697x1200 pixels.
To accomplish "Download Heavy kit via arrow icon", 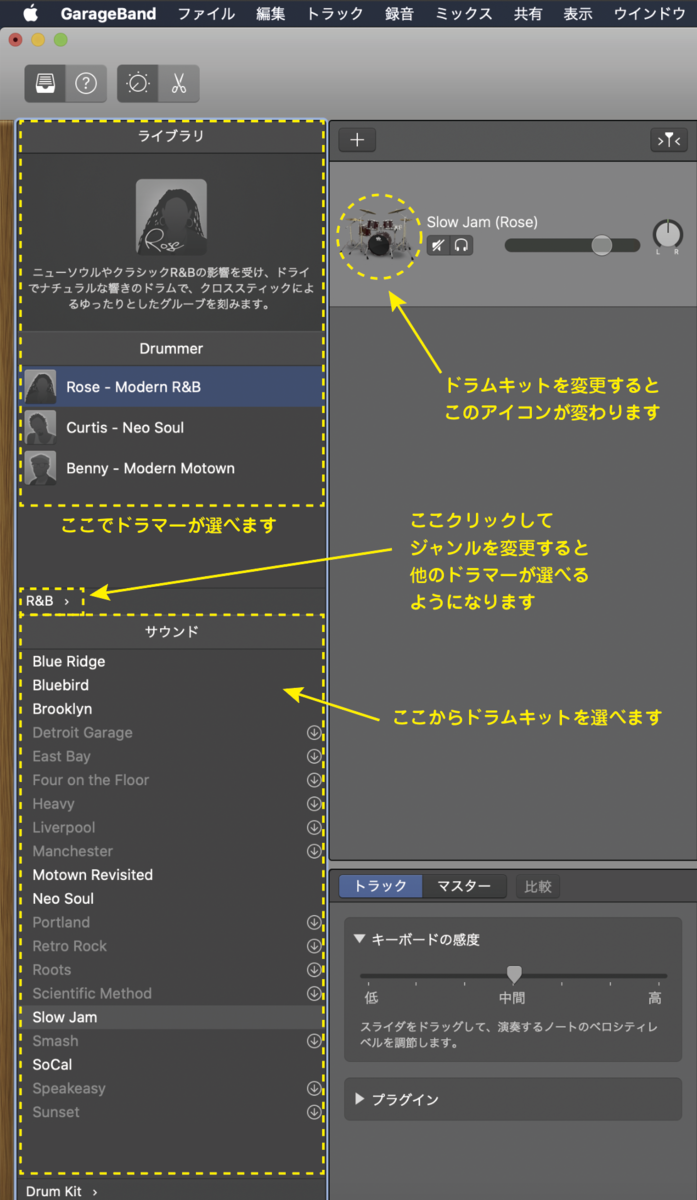I will tap(314, 804).
